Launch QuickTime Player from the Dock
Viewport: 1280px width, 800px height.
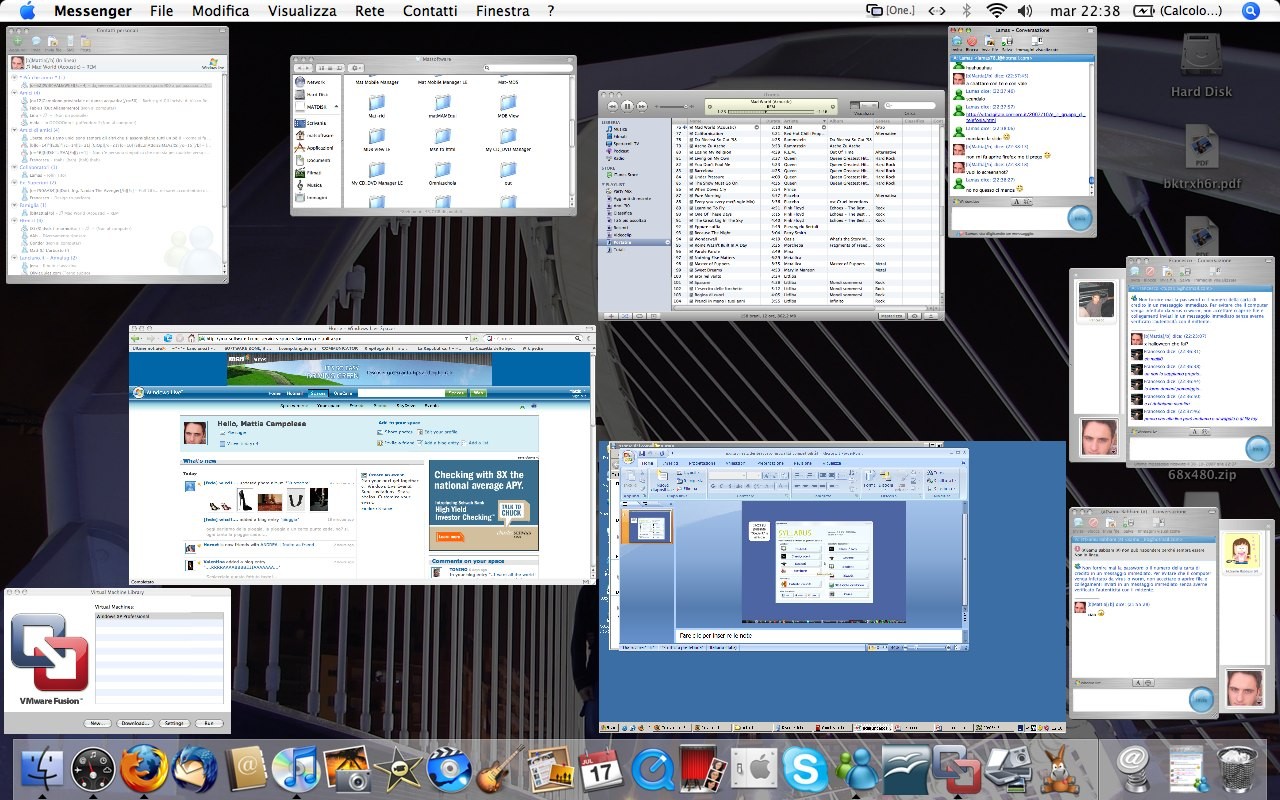(653, 768)
